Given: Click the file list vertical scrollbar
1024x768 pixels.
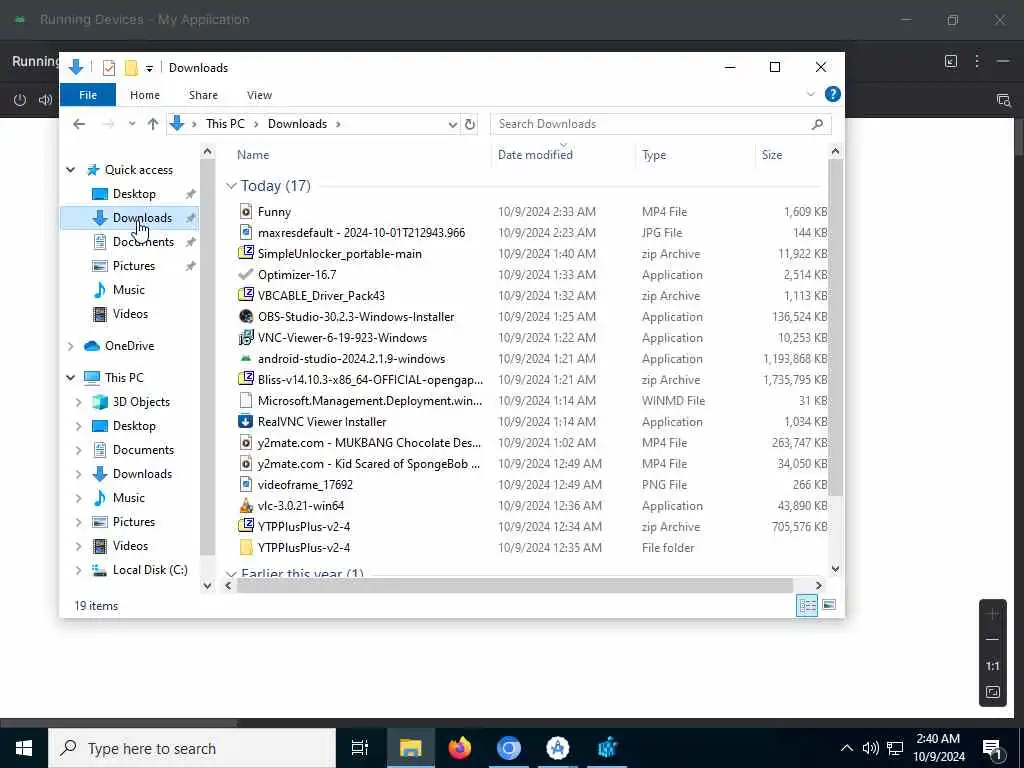Looking at the screenshot, I should point(835,327).
